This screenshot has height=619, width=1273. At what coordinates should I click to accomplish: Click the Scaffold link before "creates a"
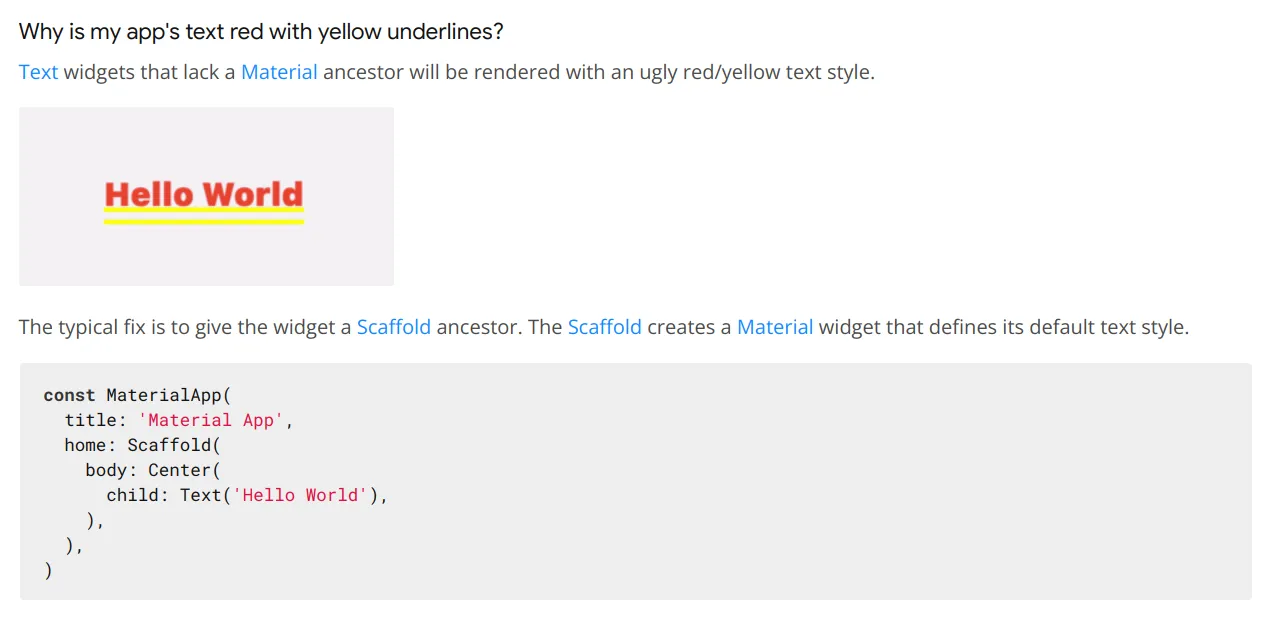605,327
